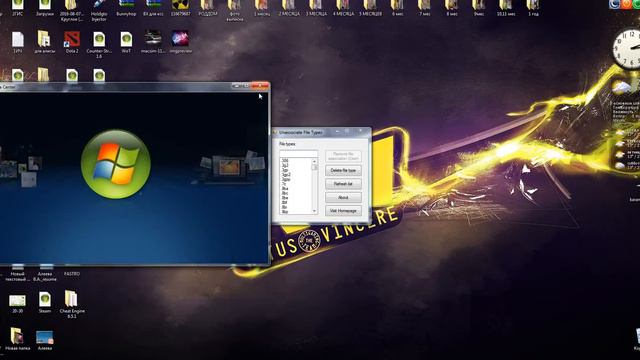Click Remove file association (User) button

coord(343,156)
